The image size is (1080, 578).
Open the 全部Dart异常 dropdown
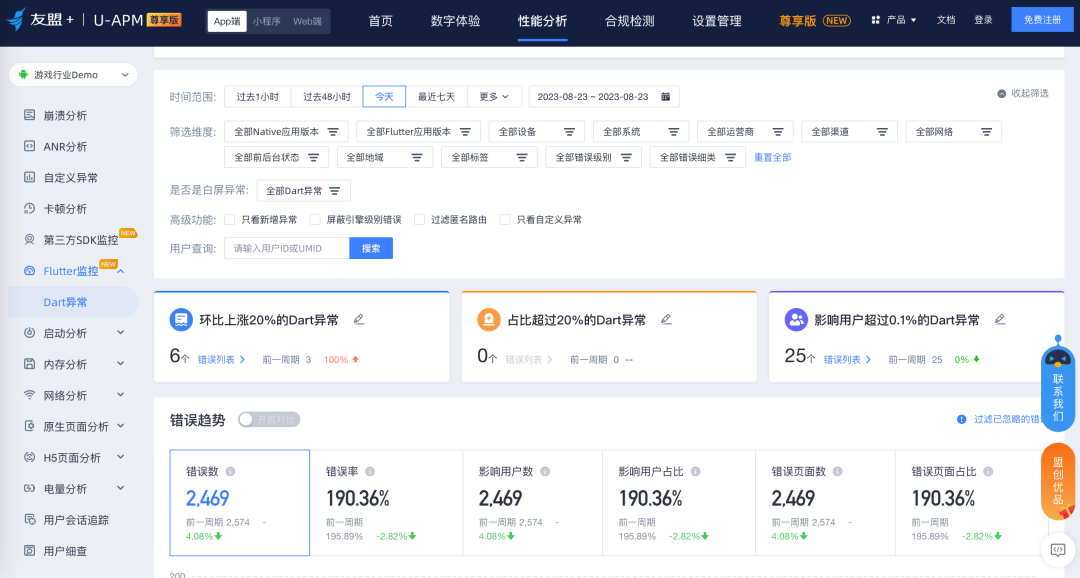[304, 191]
